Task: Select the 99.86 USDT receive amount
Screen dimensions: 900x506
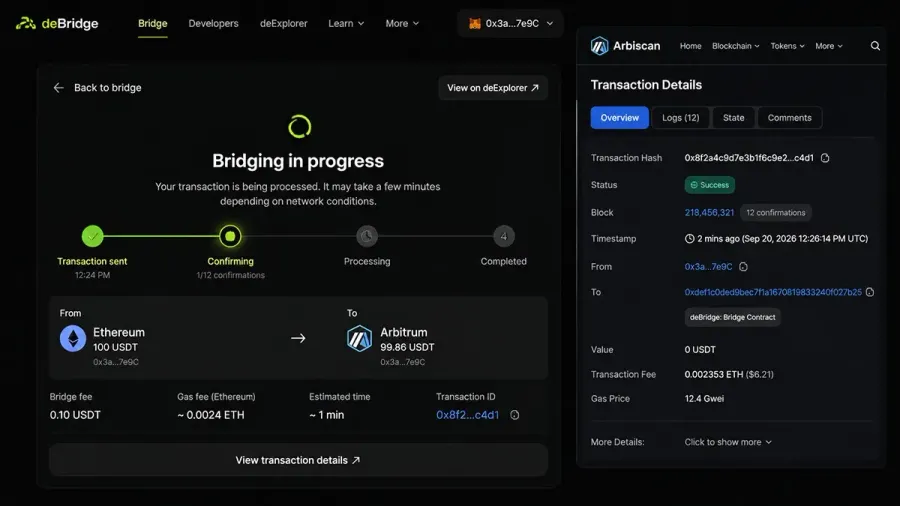Action: pos(407,347)
